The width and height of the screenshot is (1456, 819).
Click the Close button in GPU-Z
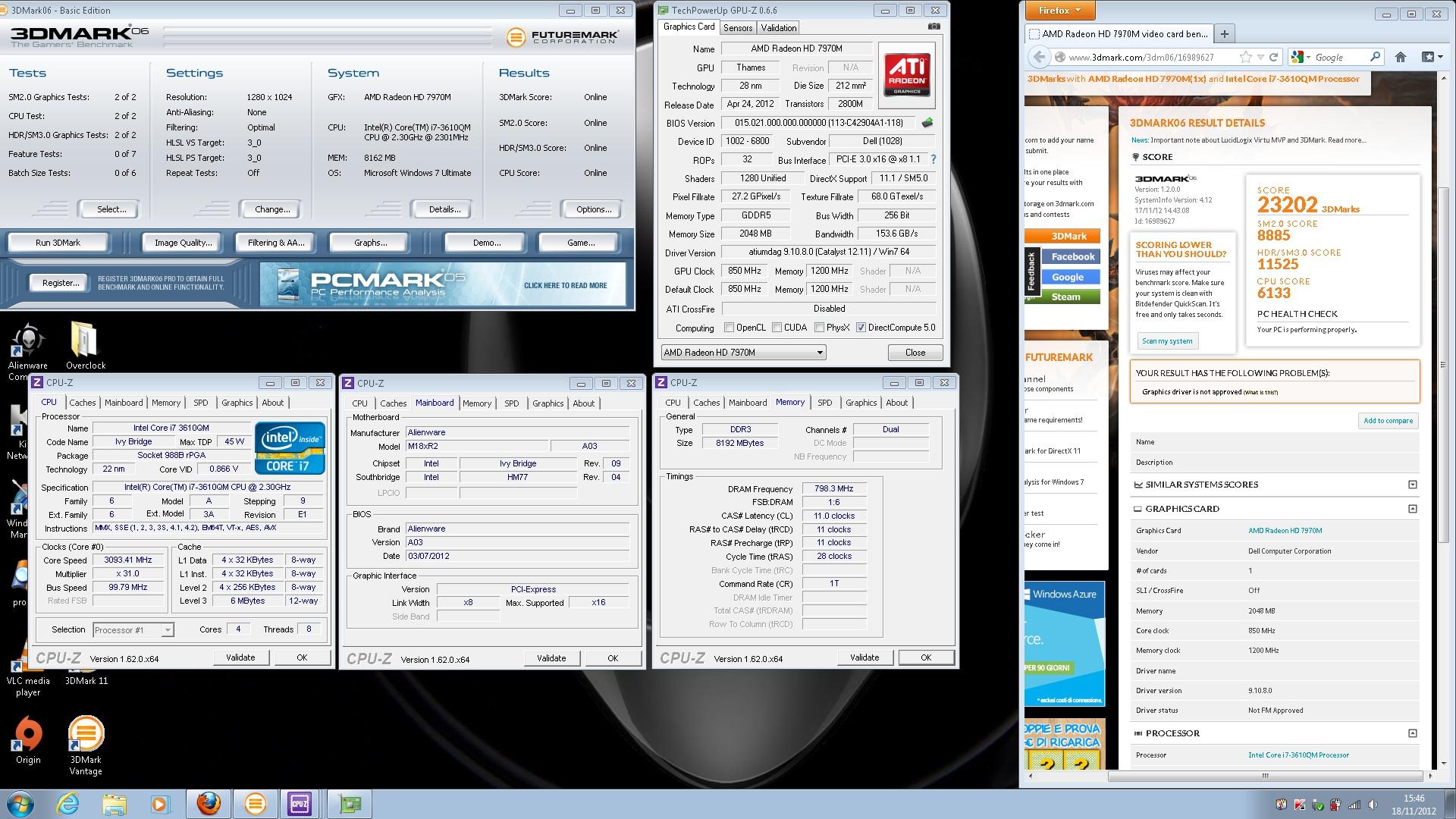[x=915, y=353]
